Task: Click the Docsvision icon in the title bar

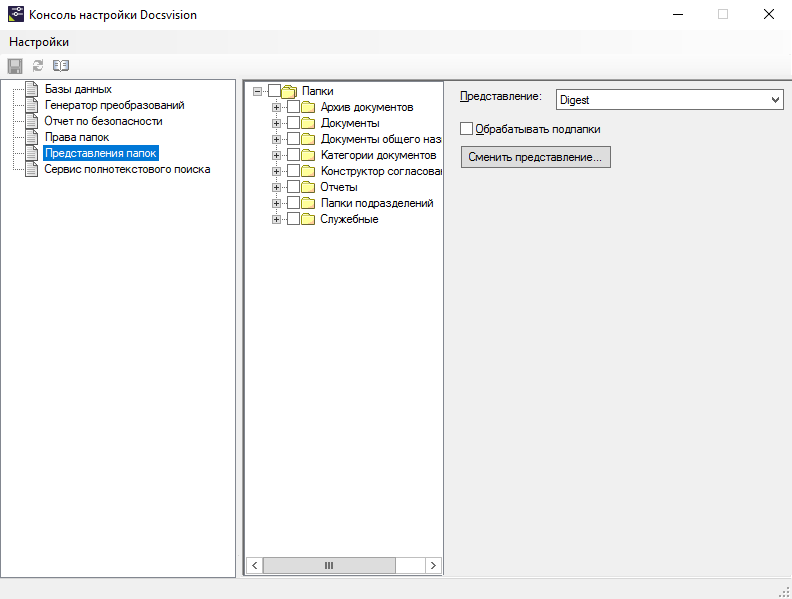Action: click(x=15, y=15)
